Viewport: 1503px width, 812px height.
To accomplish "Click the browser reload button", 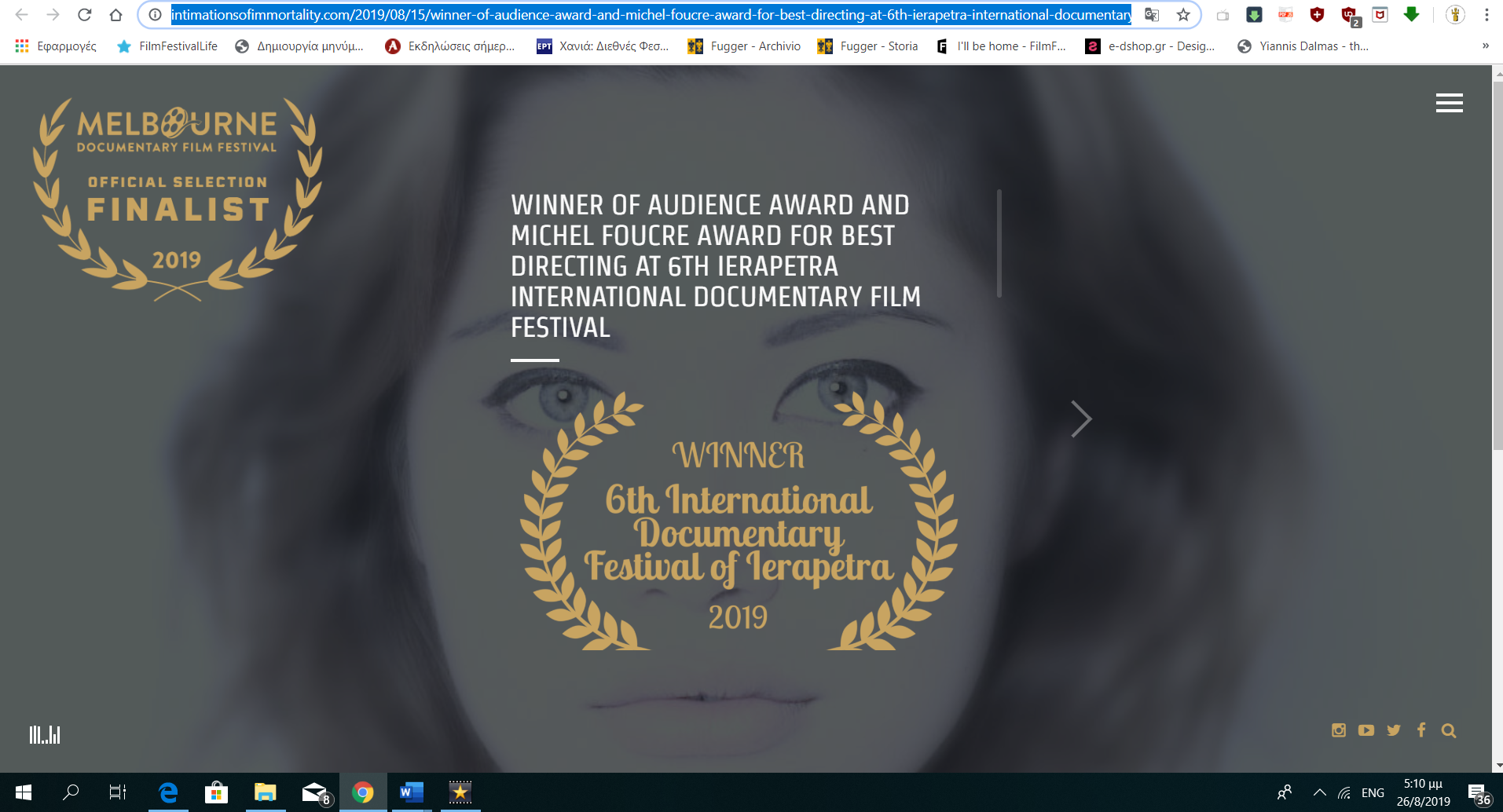I will coord(85,15).
